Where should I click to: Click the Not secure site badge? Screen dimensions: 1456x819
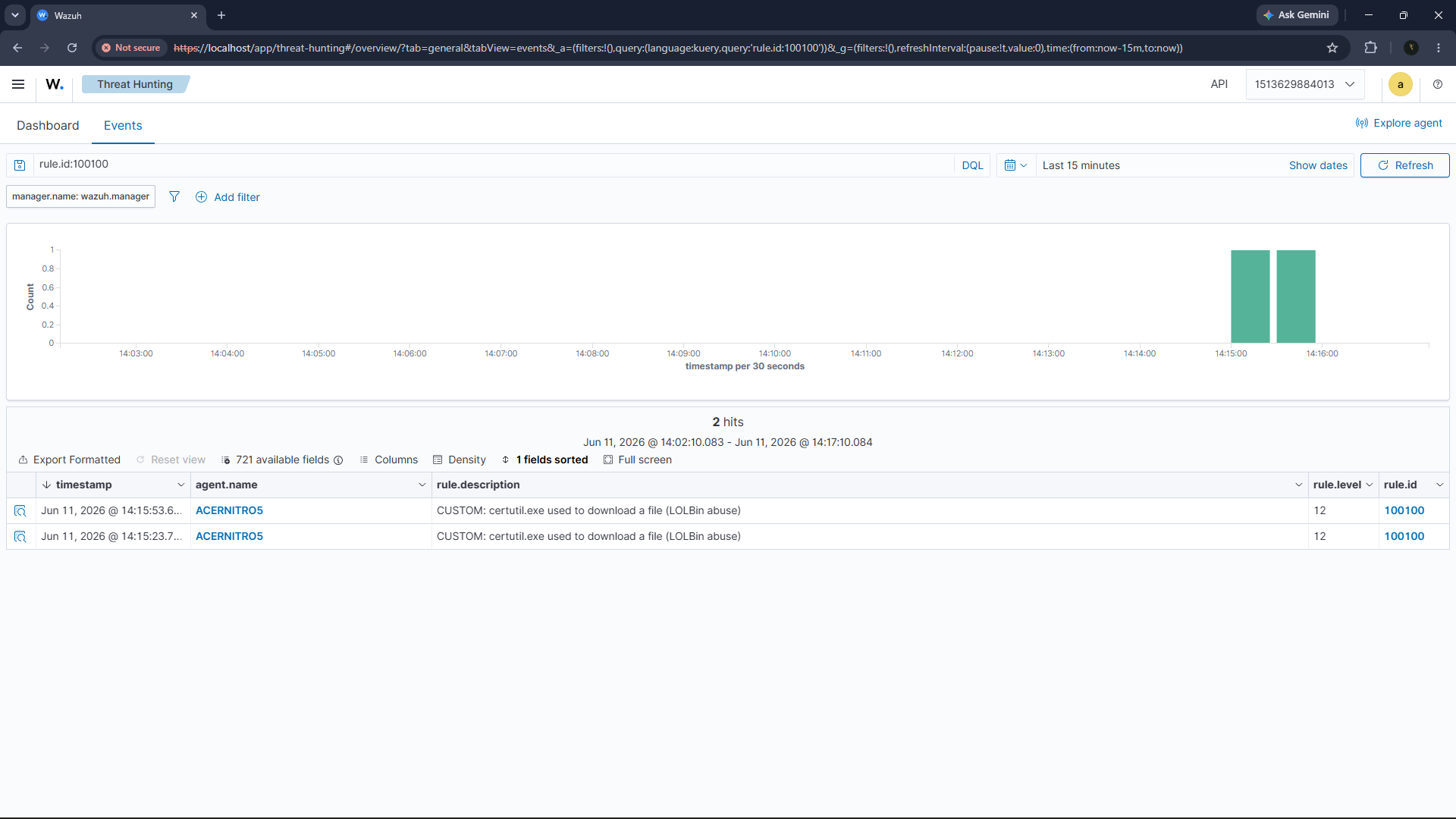131,48
